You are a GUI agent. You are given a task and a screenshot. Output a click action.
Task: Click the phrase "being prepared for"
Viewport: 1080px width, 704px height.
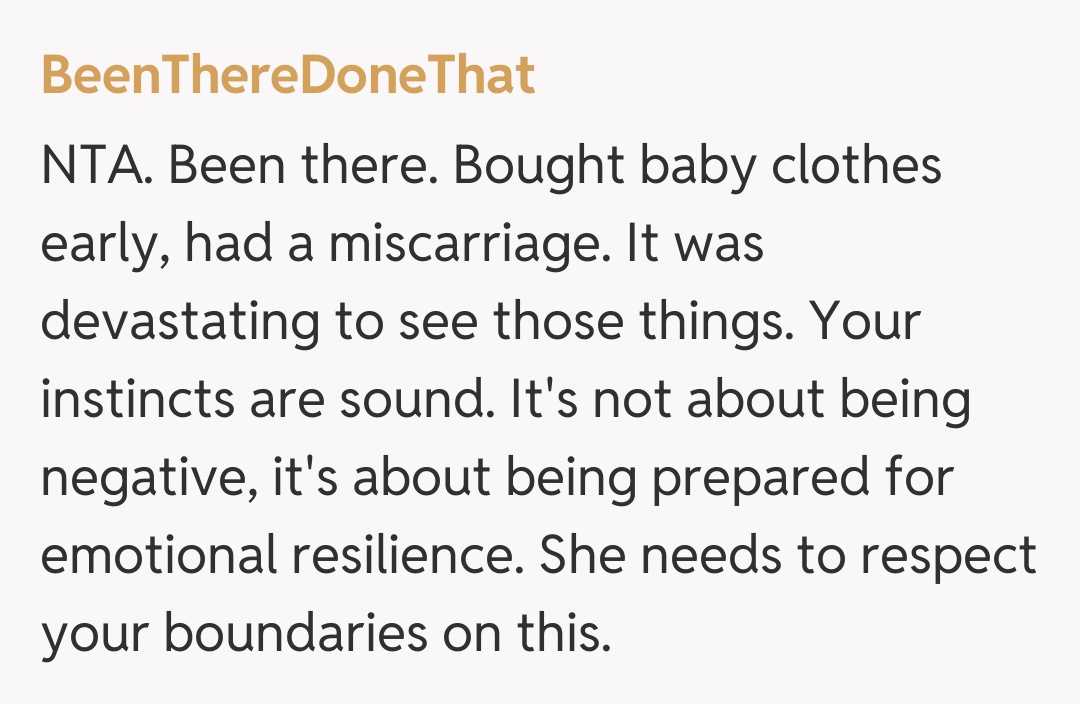[x=729, y=479]
